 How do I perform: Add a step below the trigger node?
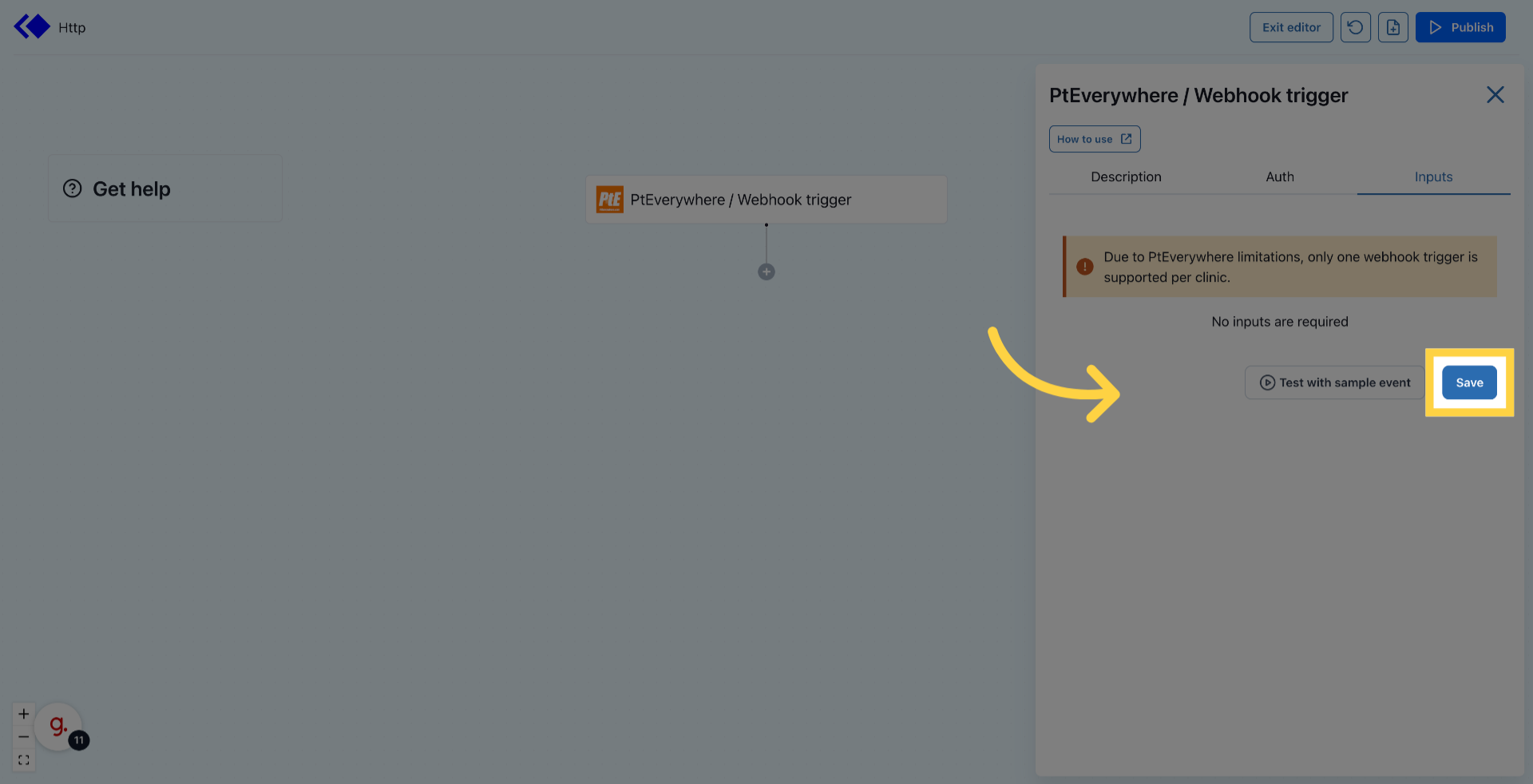click(x=766, y=272)
